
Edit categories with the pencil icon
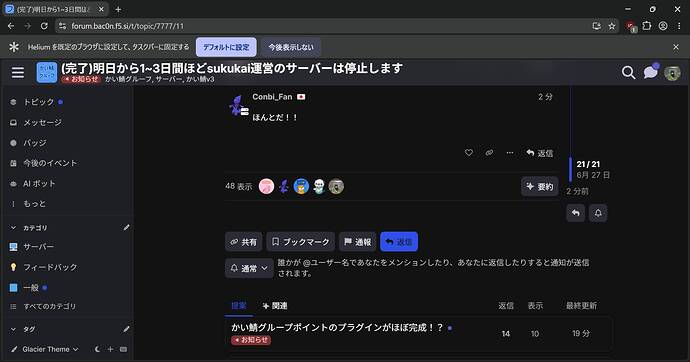(126, 227)
